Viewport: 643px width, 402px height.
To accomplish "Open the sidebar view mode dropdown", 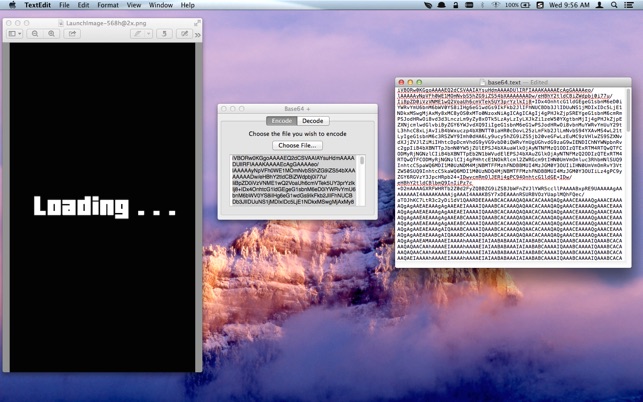I will point(15,34).
